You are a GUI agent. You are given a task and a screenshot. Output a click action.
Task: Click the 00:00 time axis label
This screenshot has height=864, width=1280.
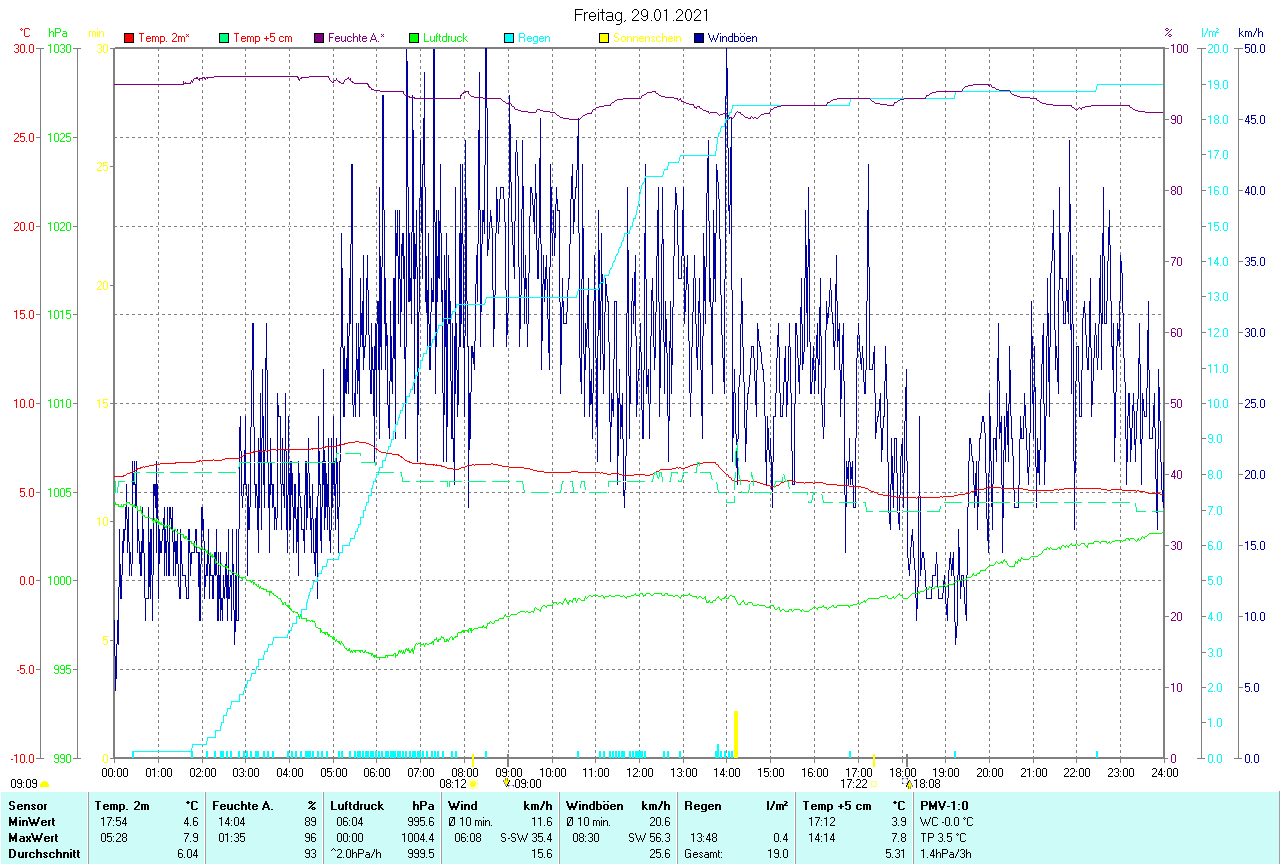pyautogui.click(x=115, y=772)
